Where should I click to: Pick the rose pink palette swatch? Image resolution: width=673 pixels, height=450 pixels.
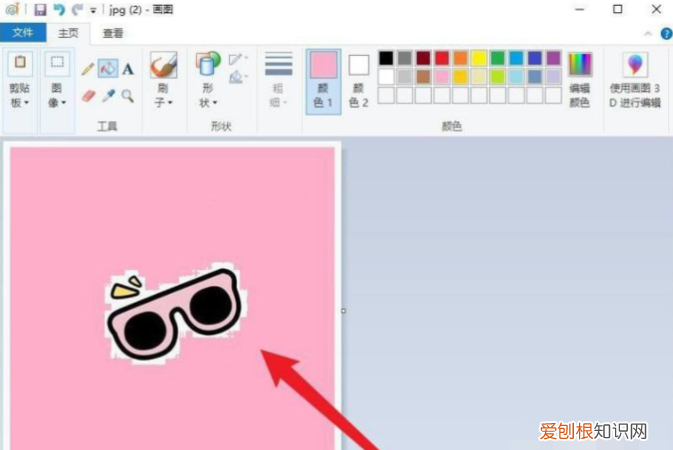[442, 77]
